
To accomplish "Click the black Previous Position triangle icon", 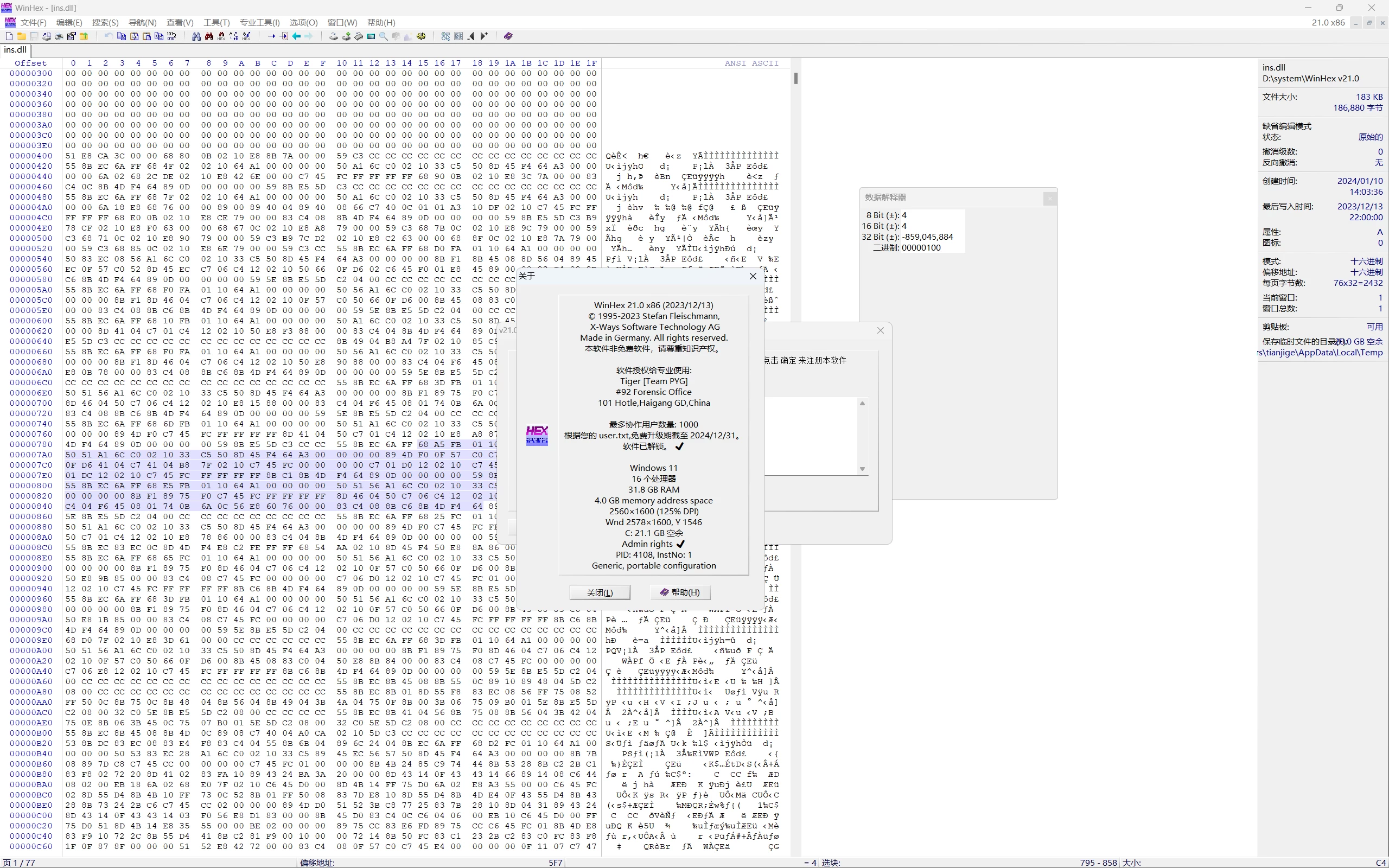I will click(471, 36).
